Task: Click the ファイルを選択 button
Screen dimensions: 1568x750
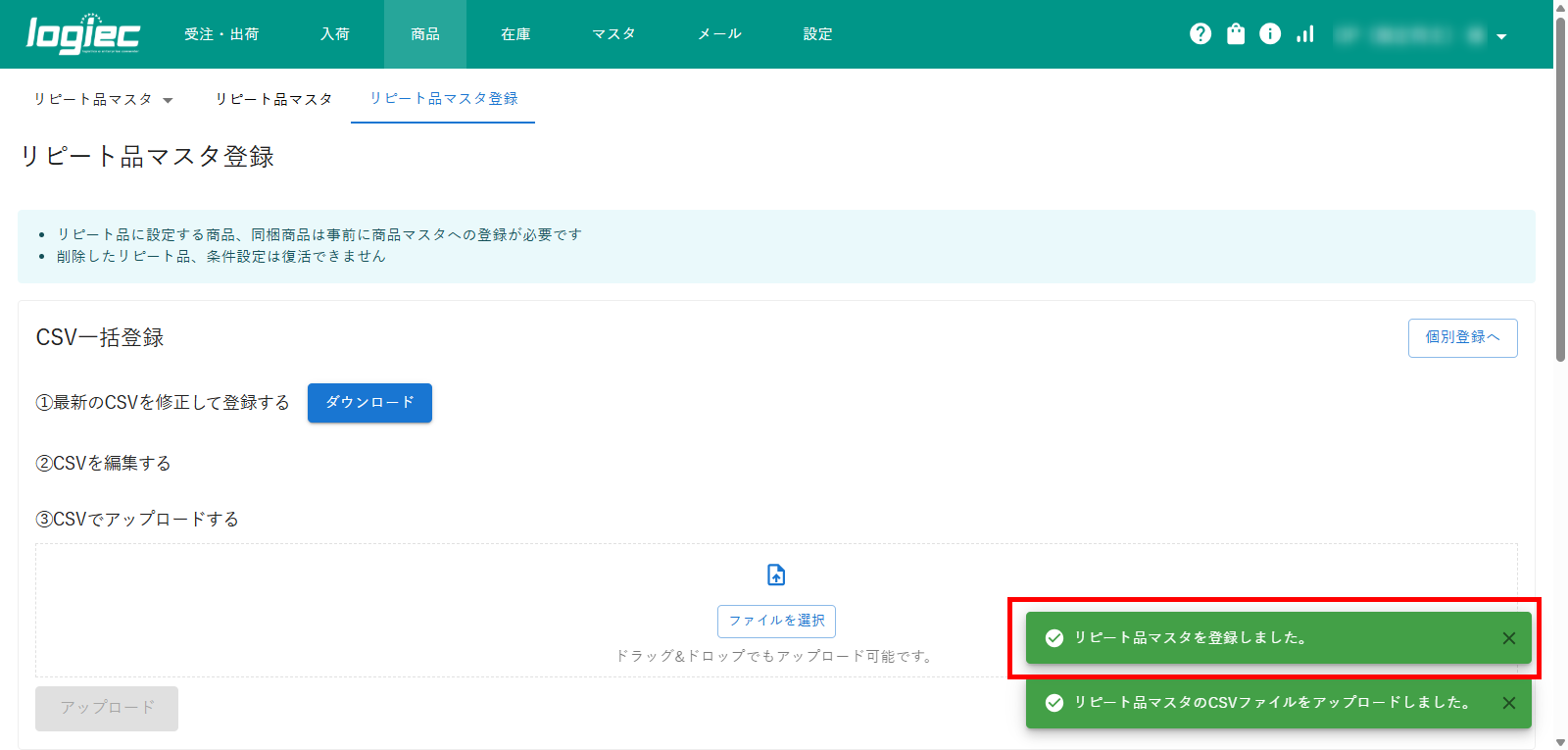Action: (776, 621)
